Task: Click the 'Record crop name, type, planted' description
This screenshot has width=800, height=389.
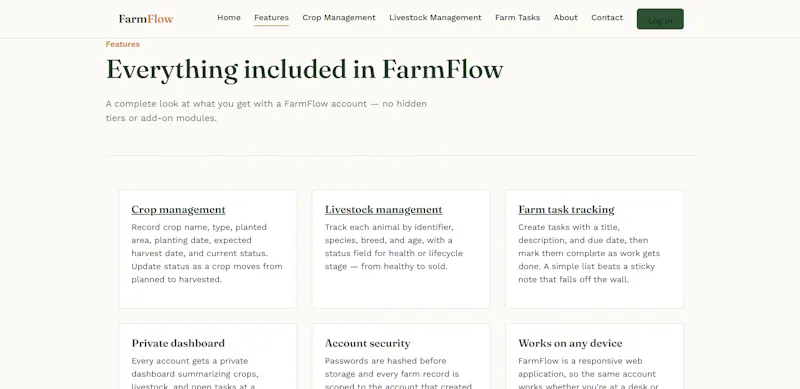Action: pyautogui.click(x=207, y=253)
